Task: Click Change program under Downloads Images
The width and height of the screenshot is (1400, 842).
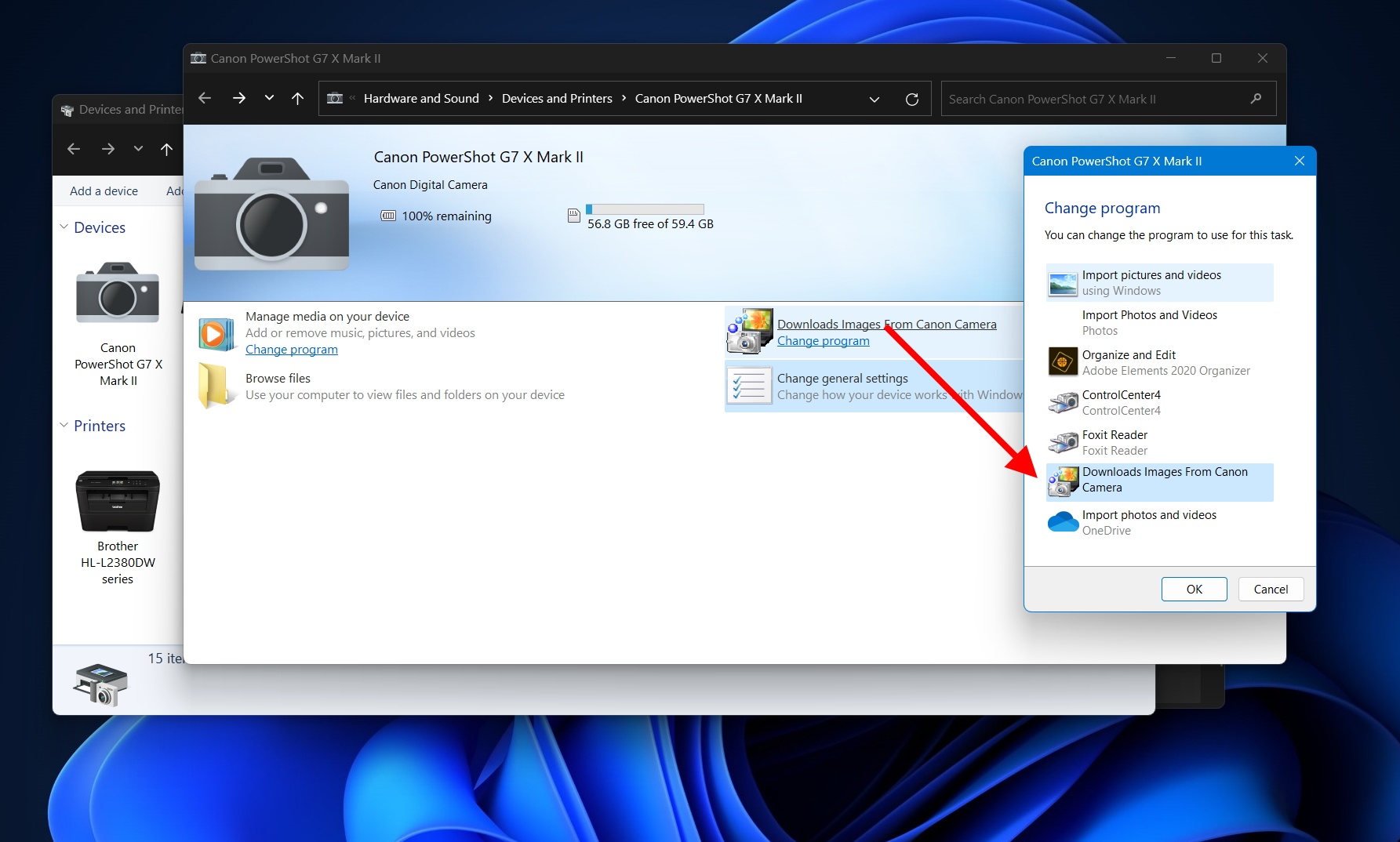Action: [824, 341]
